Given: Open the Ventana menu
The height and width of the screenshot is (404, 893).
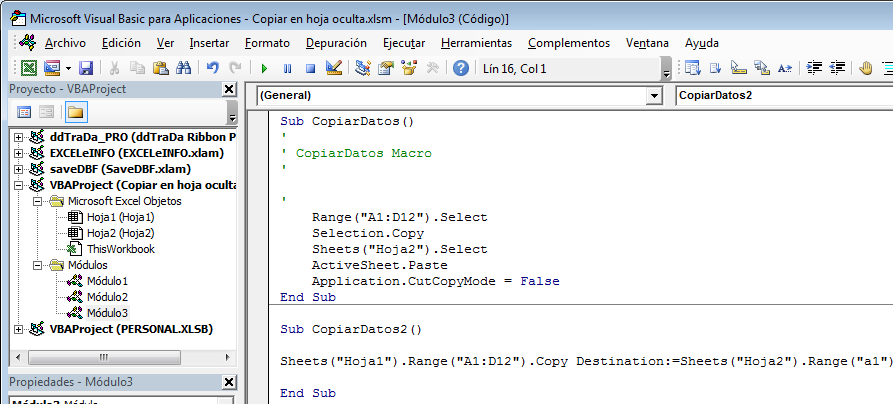Looking at the screenshot, I should [x=647, y=43].
